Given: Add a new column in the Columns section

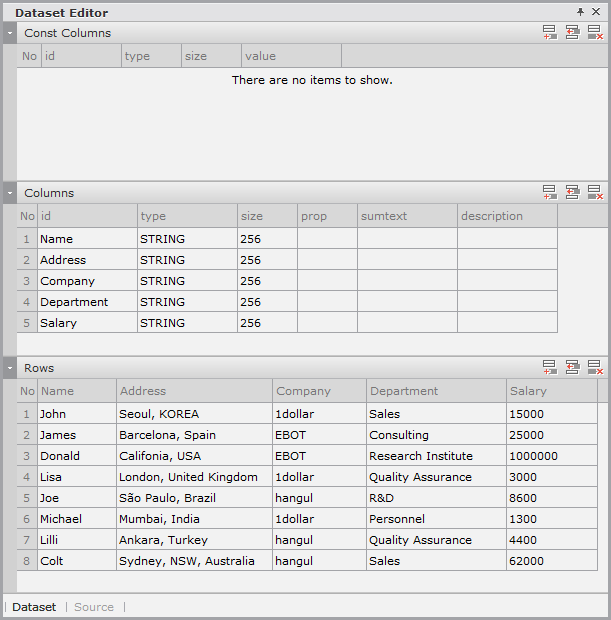Looking at the screenshot, I should click(550, 193).
